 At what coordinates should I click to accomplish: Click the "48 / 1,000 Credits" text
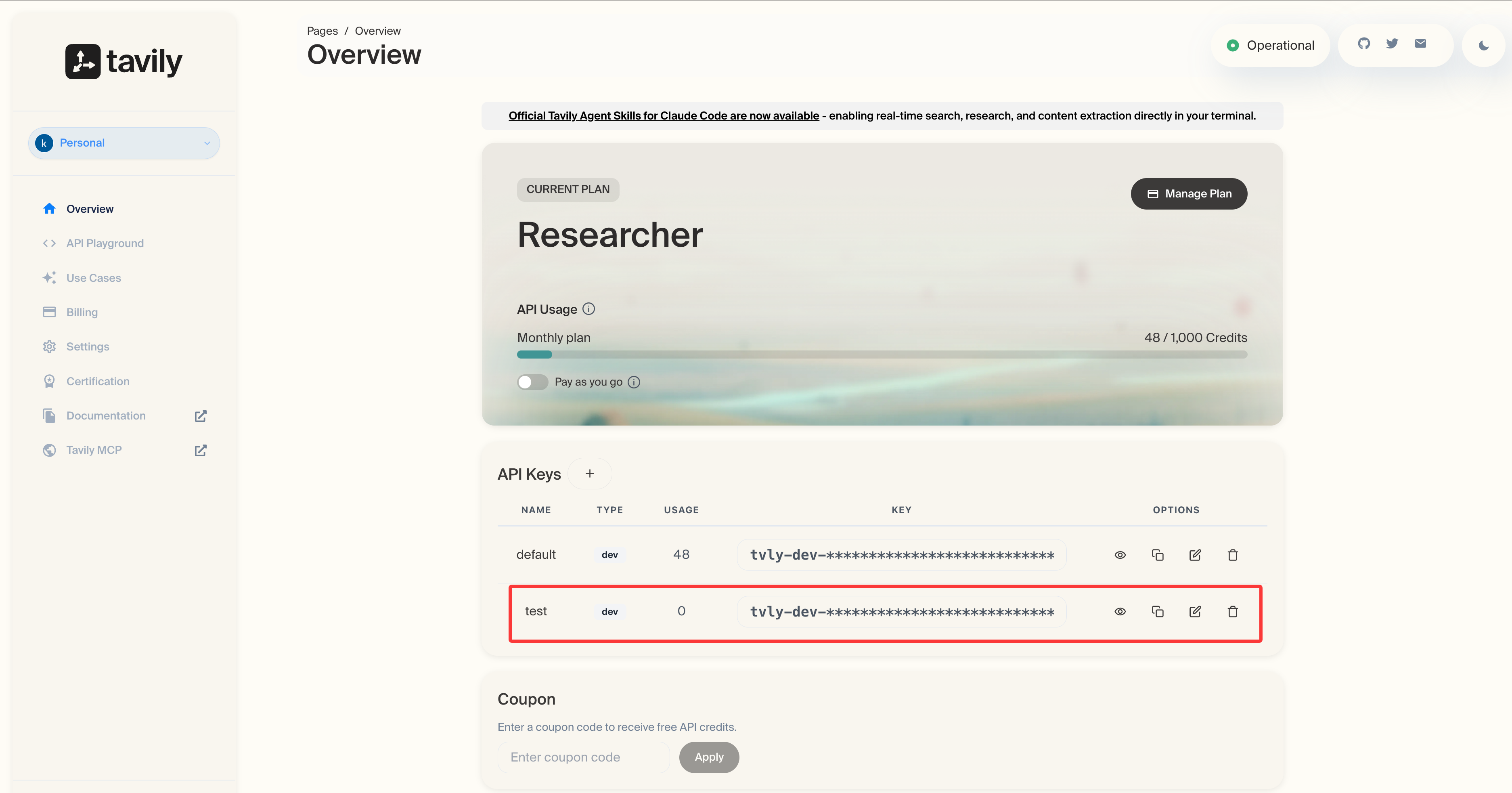[1196, 338]
